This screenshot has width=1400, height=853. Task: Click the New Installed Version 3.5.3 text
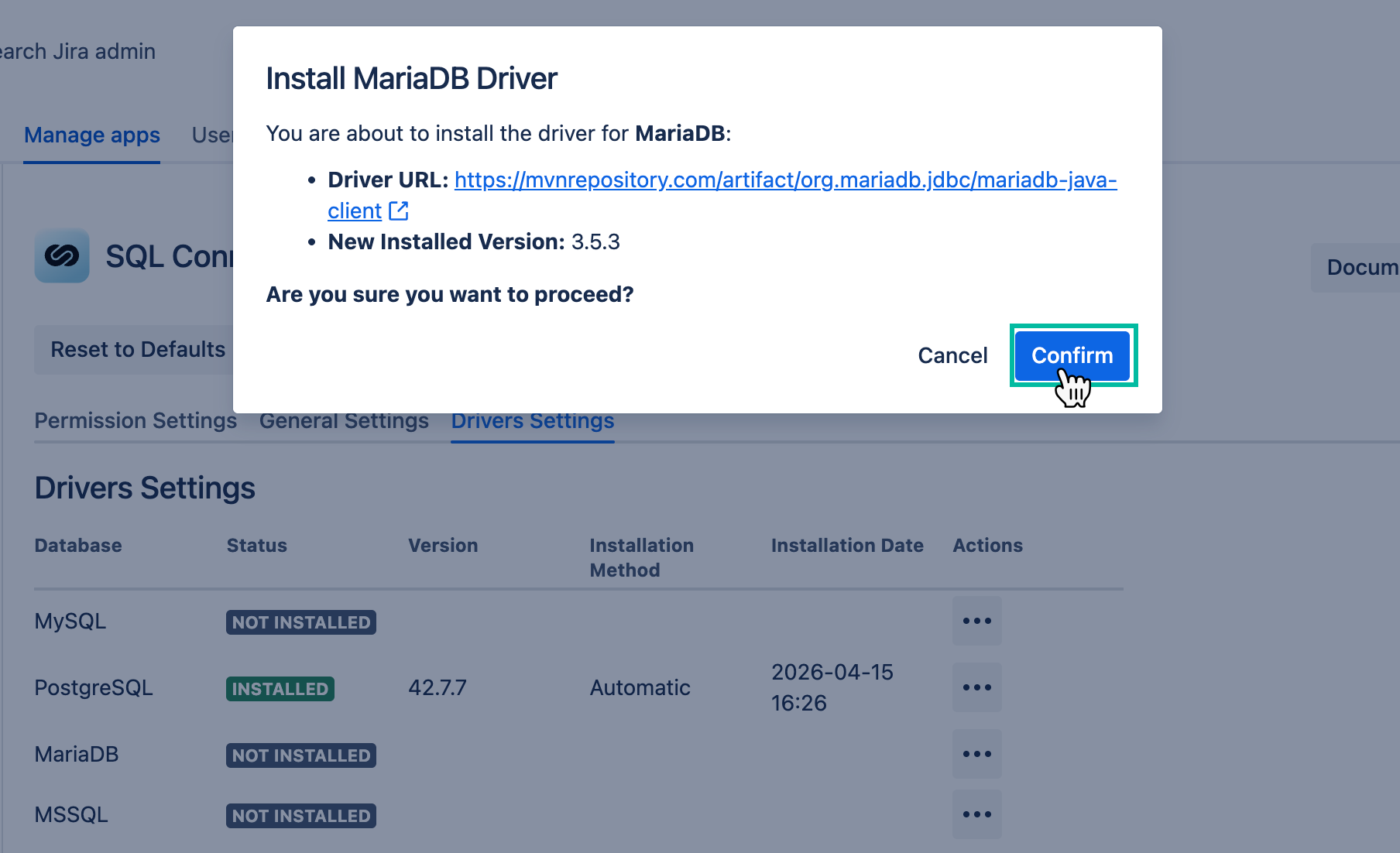pos(474,242)
